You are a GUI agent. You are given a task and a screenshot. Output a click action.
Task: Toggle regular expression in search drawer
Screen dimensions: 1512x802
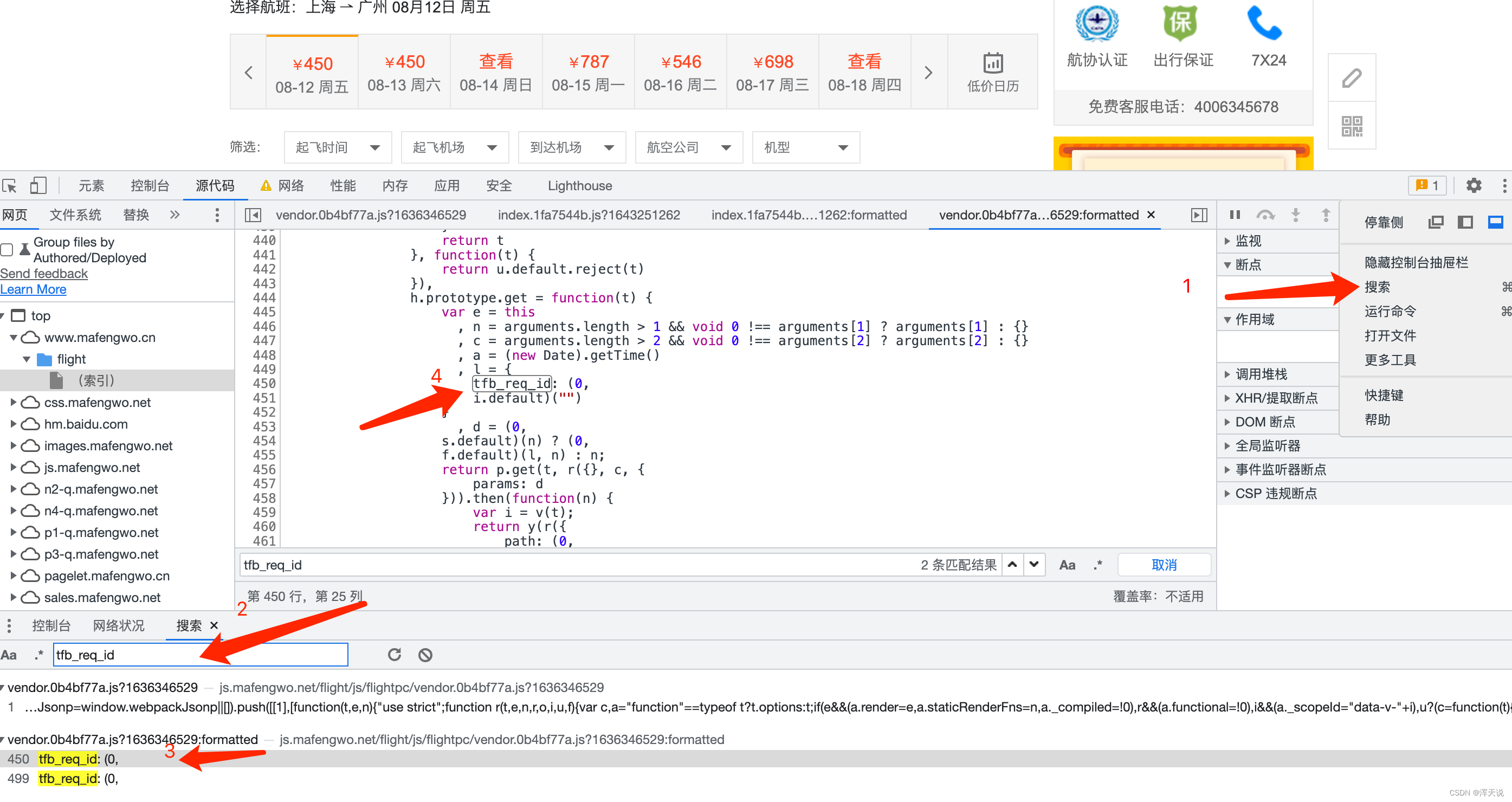click(38, 655)
